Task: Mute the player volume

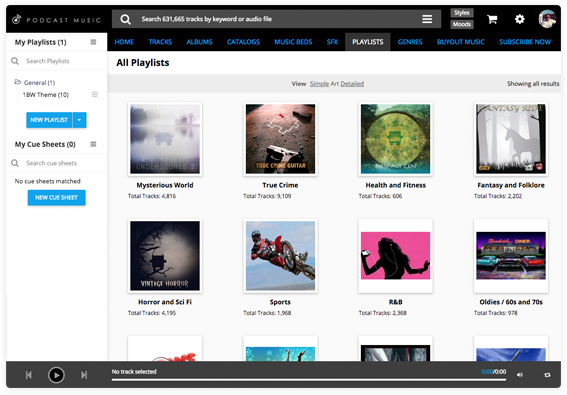Action: 520,375
